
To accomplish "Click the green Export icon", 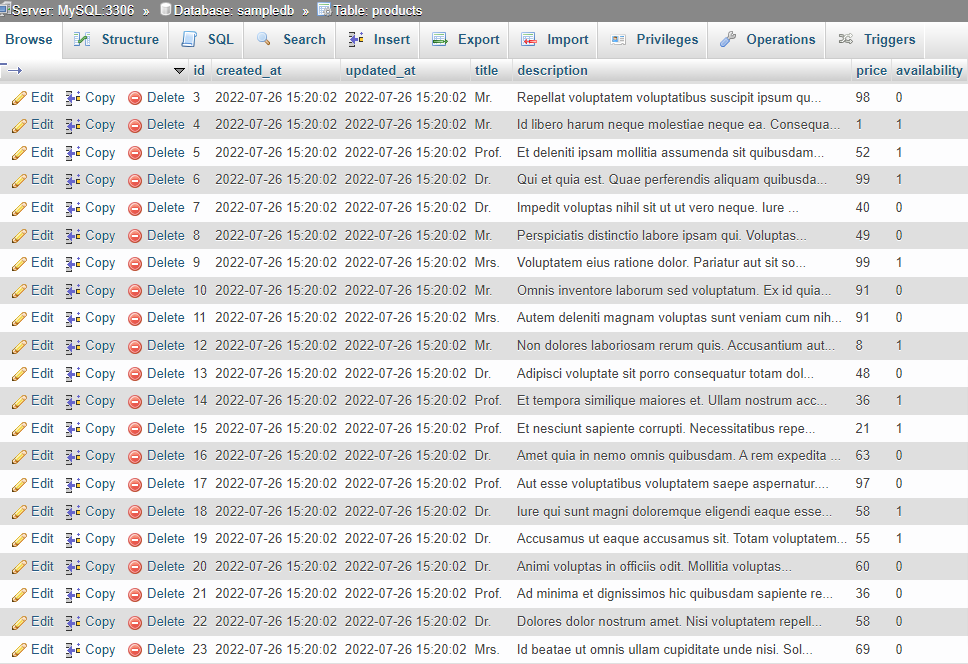I will coord(438,39).
